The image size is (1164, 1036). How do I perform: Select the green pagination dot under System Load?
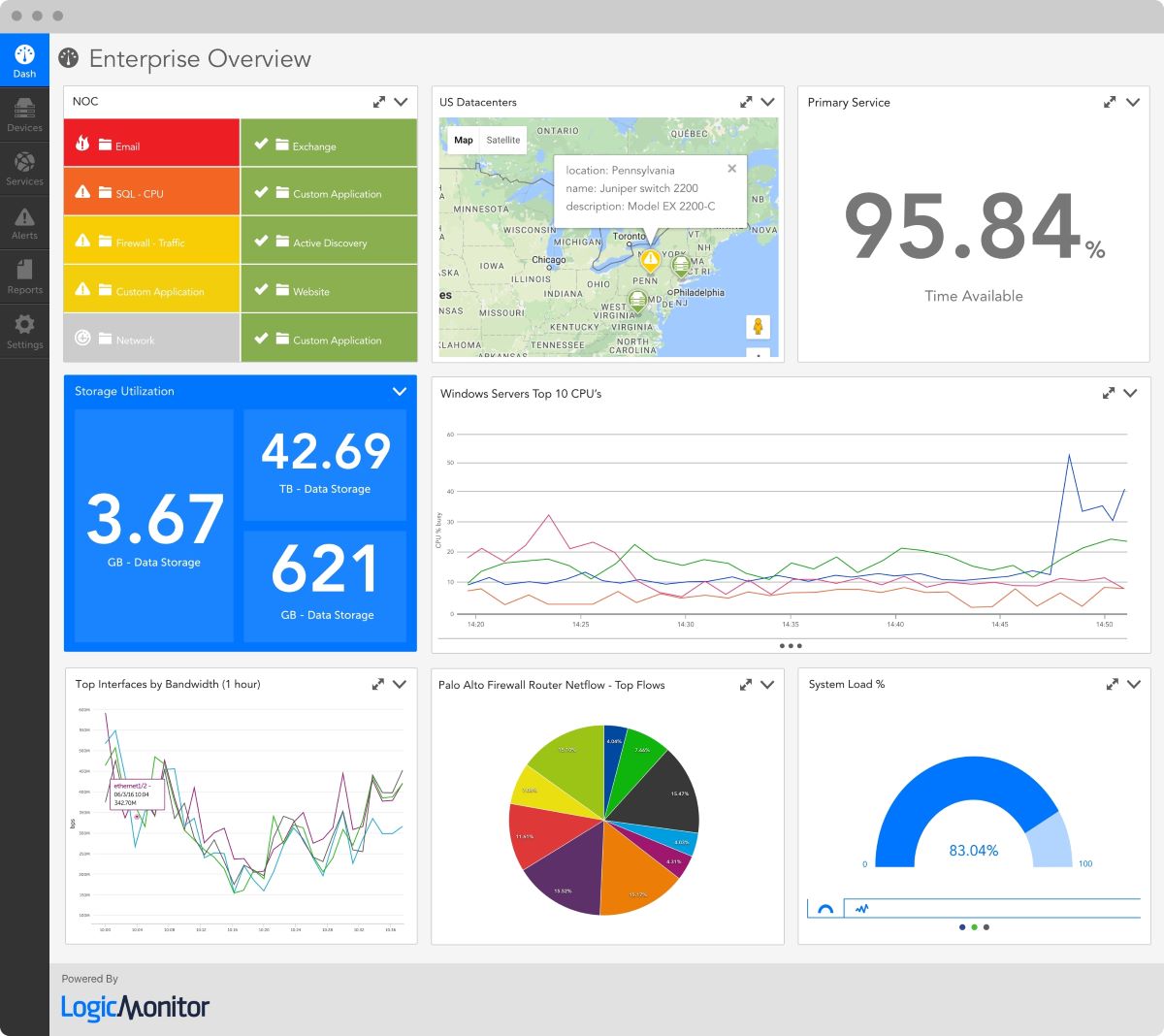tap(974, 926)
